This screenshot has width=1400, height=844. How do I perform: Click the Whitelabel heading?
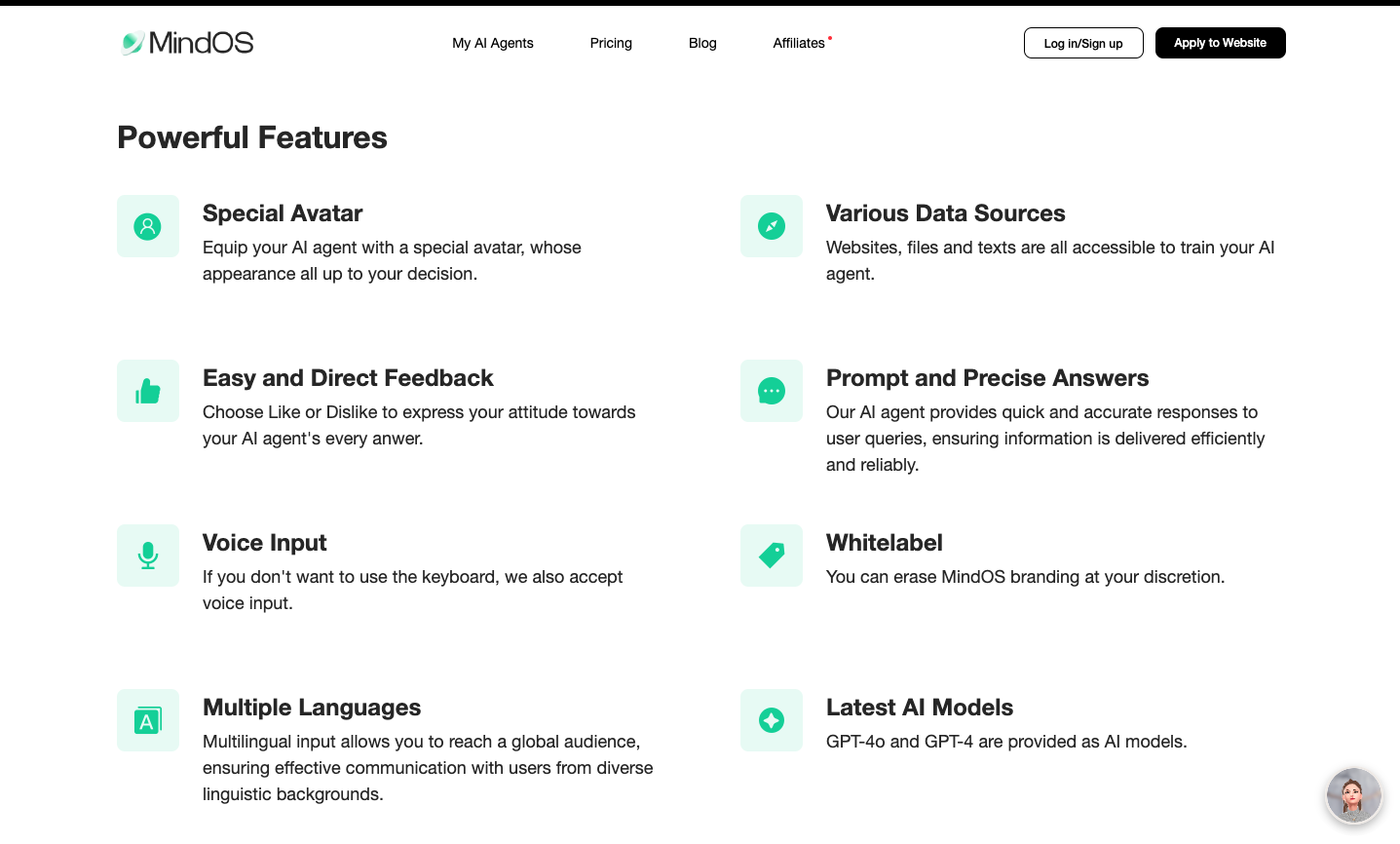885,543
